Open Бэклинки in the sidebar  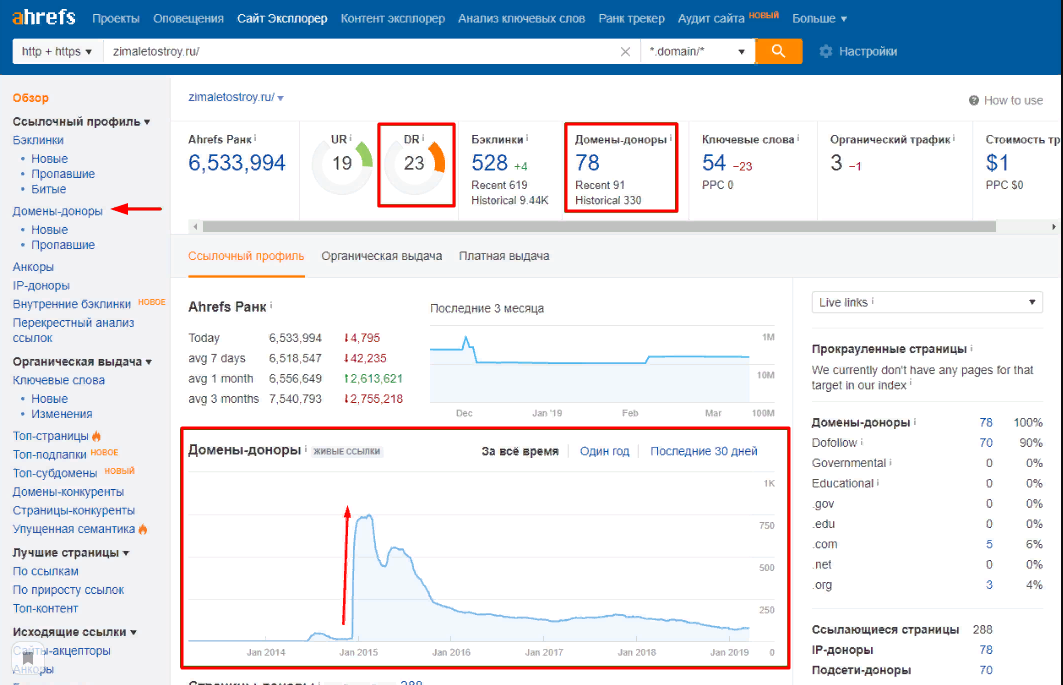point(38,140)
